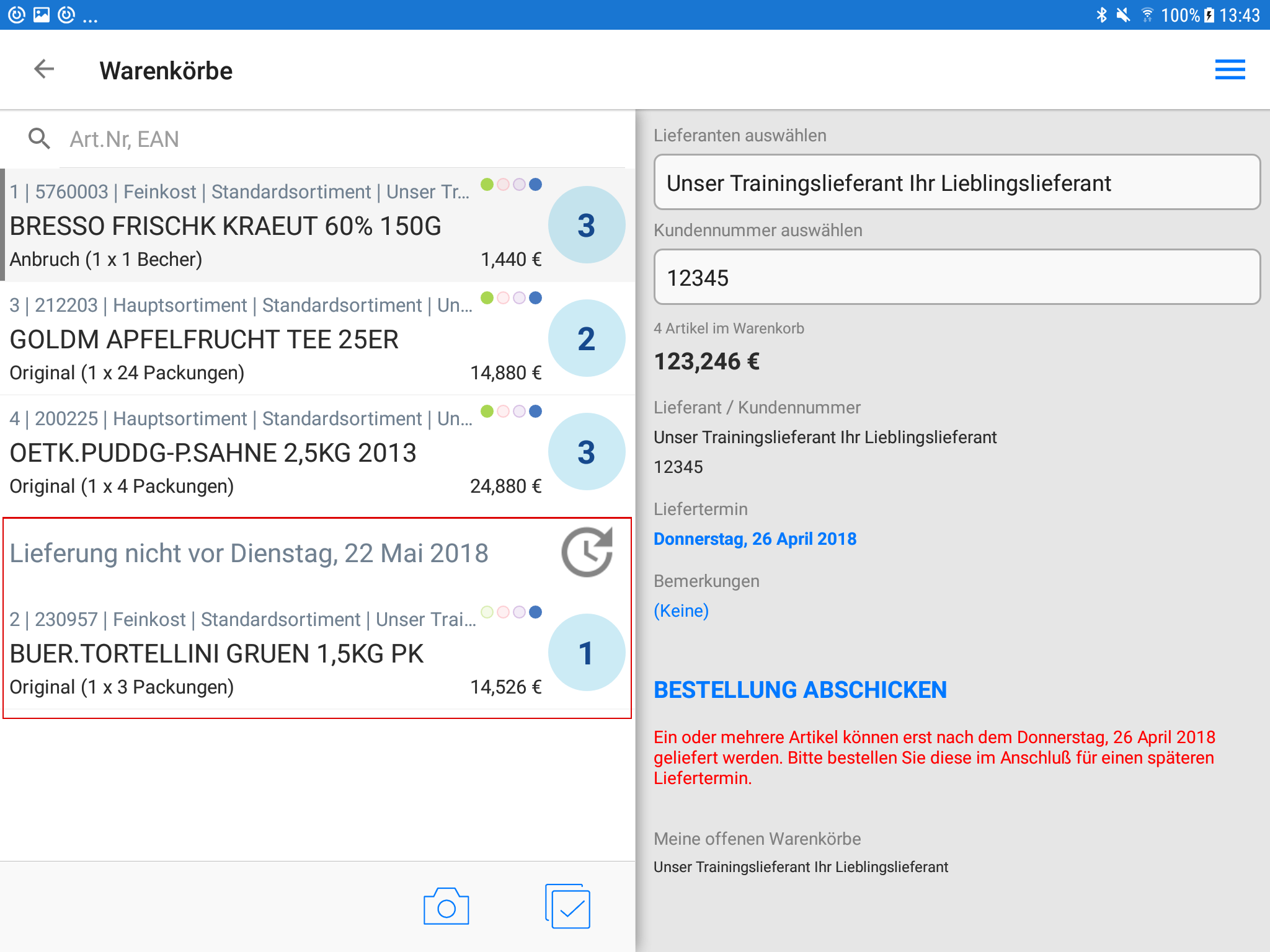Edit the Bemerkungen (Keine) link
The width and height of the screenshot is (1270, 952).
(681, 610)
